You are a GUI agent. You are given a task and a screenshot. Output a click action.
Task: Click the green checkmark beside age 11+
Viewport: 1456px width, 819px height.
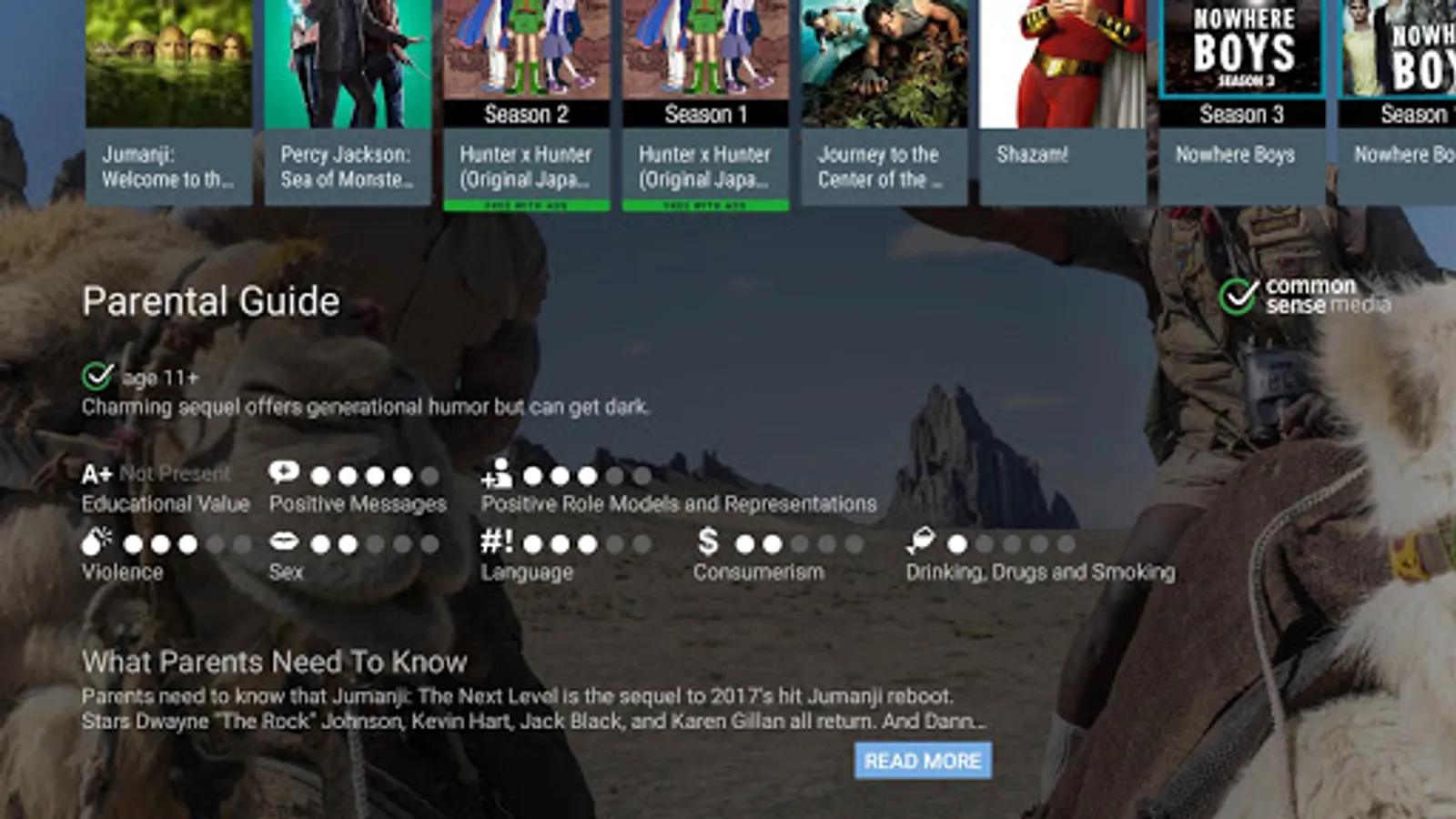97,375
